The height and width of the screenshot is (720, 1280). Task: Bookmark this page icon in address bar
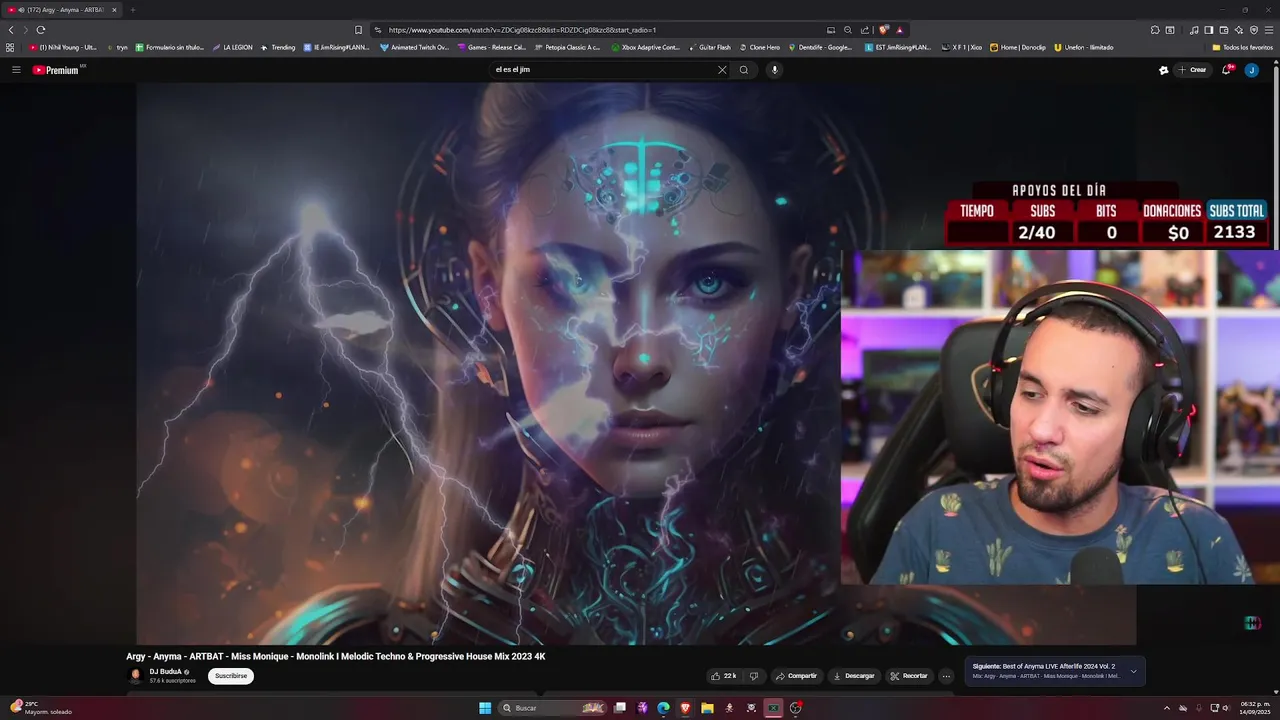358,30
